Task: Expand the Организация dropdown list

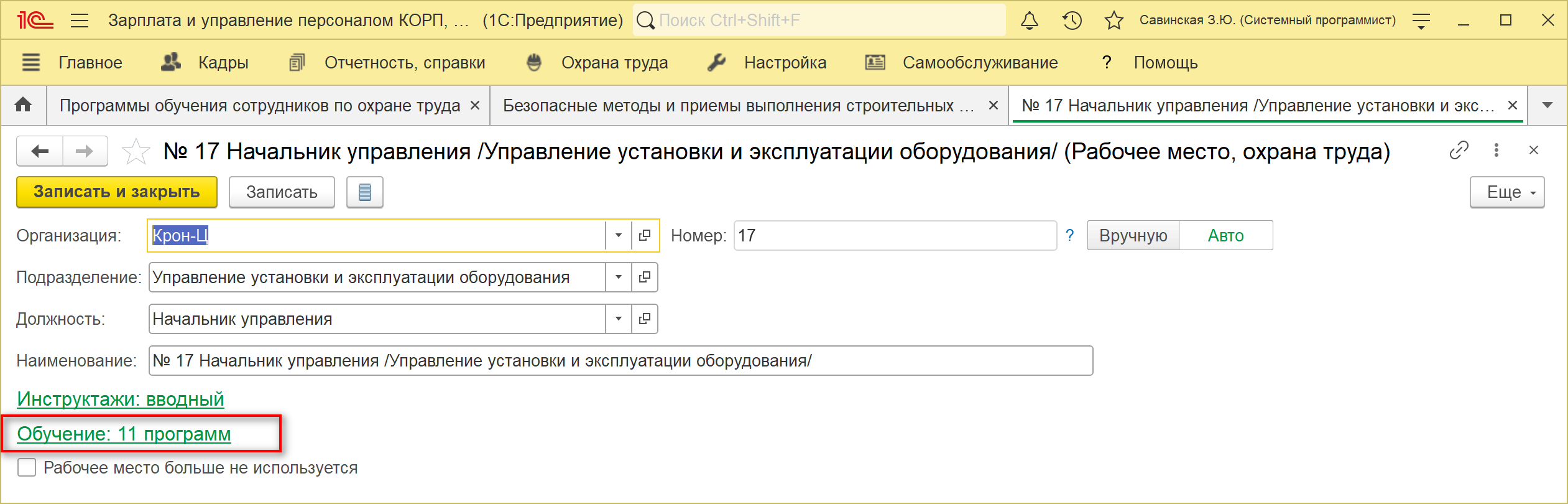Action: tap(619, 235)
